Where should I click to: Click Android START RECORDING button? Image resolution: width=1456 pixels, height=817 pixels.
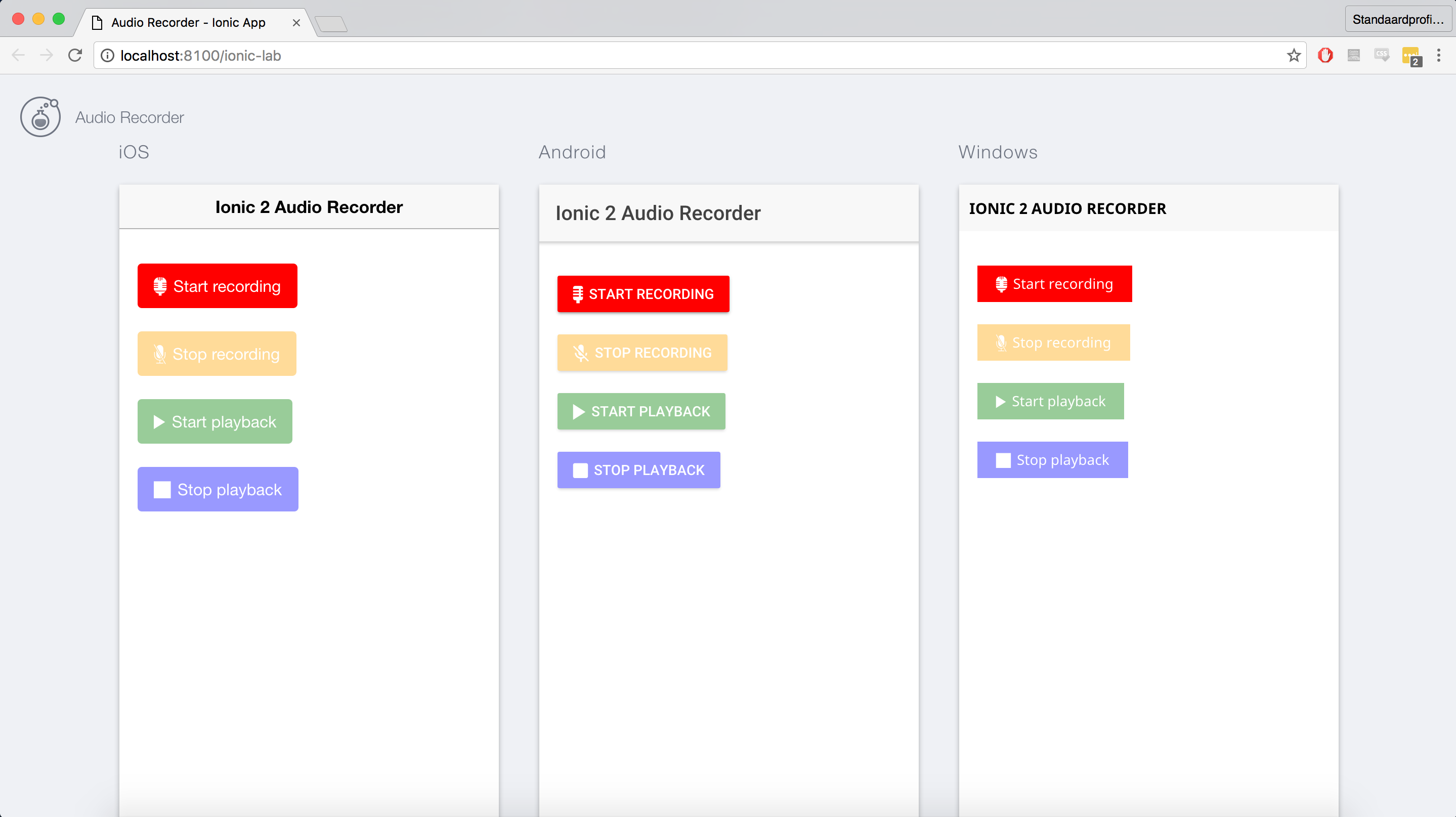pos(643,294)
